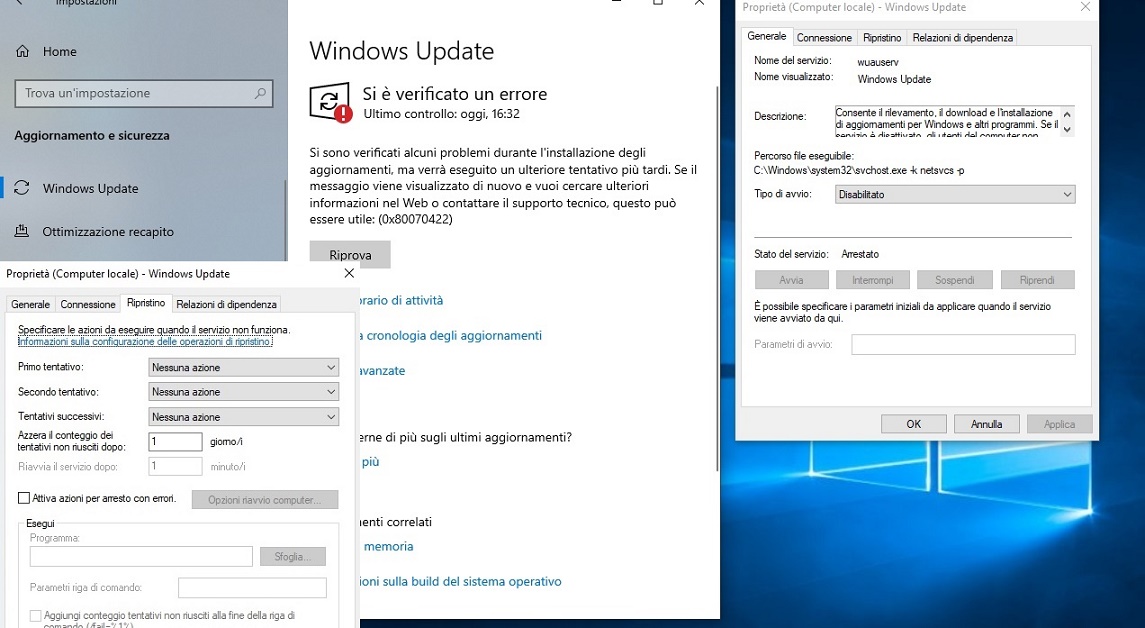Tick Aggiungi conteggio tentativi non riusciti checkbox
Screen dimensions: 1145x628
coord(35,616)
